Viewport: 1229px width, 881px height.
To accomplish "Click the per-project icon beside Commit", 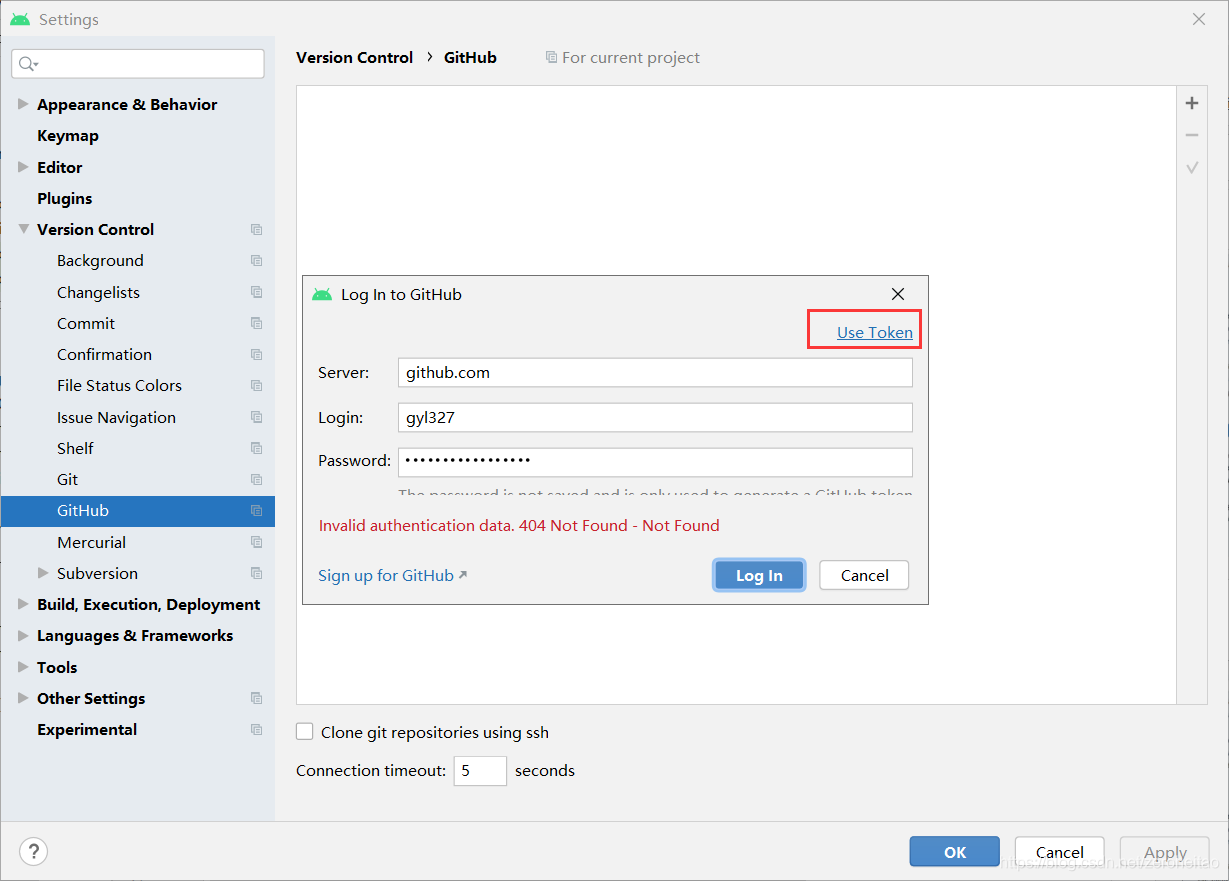I will (256, 323).
